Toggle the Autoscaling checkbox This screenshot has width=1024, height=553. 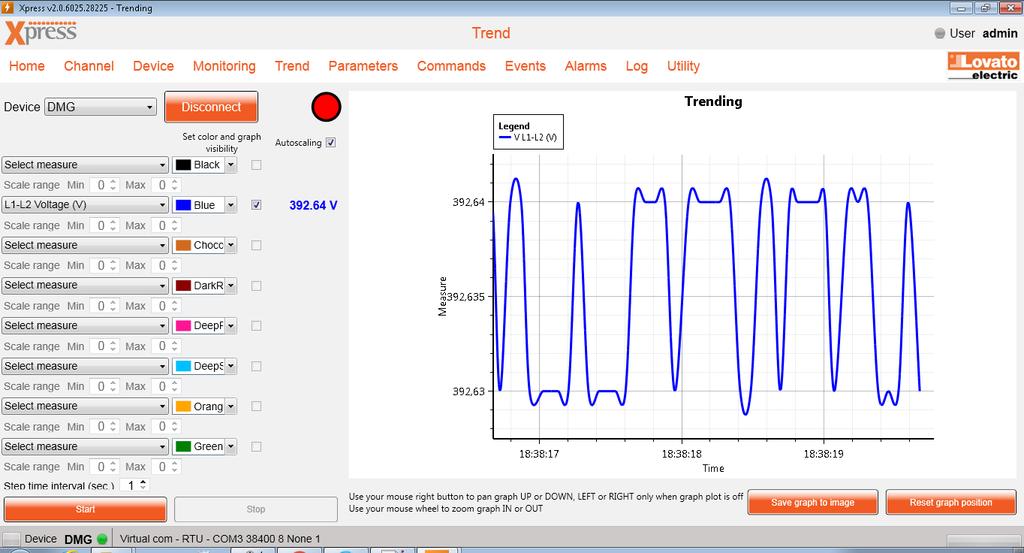click(x=330, y=142)
